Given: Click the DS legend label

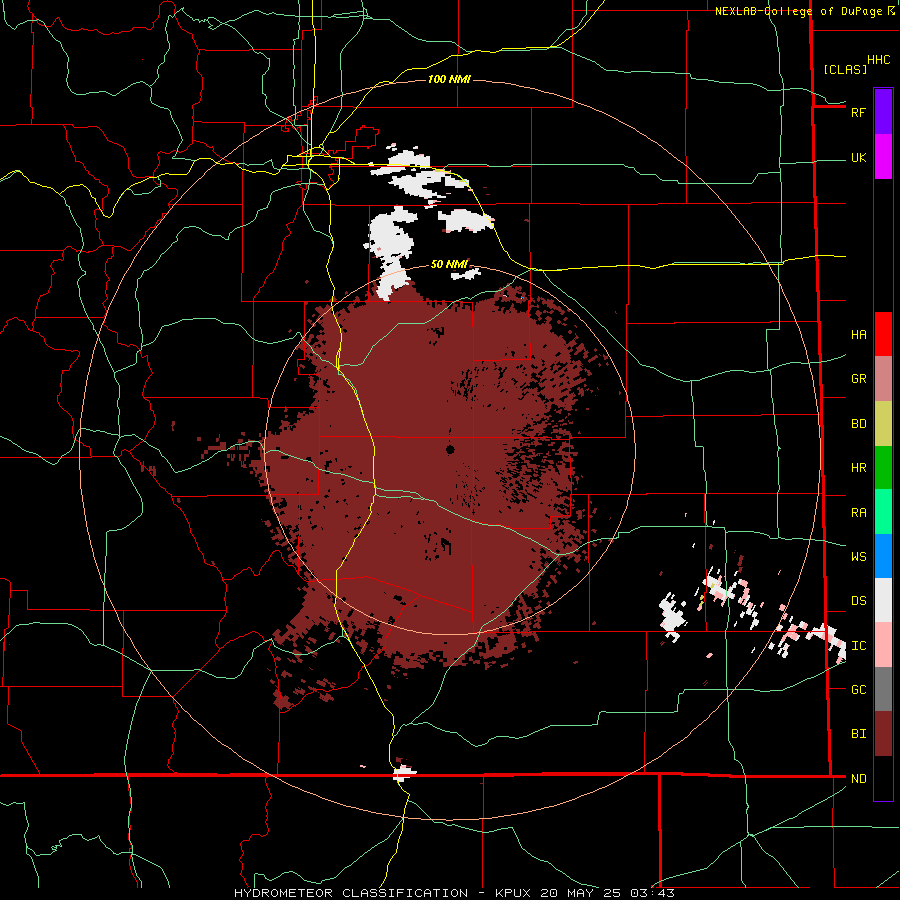Looking at the screenshot, I should (x=859, y=601).
